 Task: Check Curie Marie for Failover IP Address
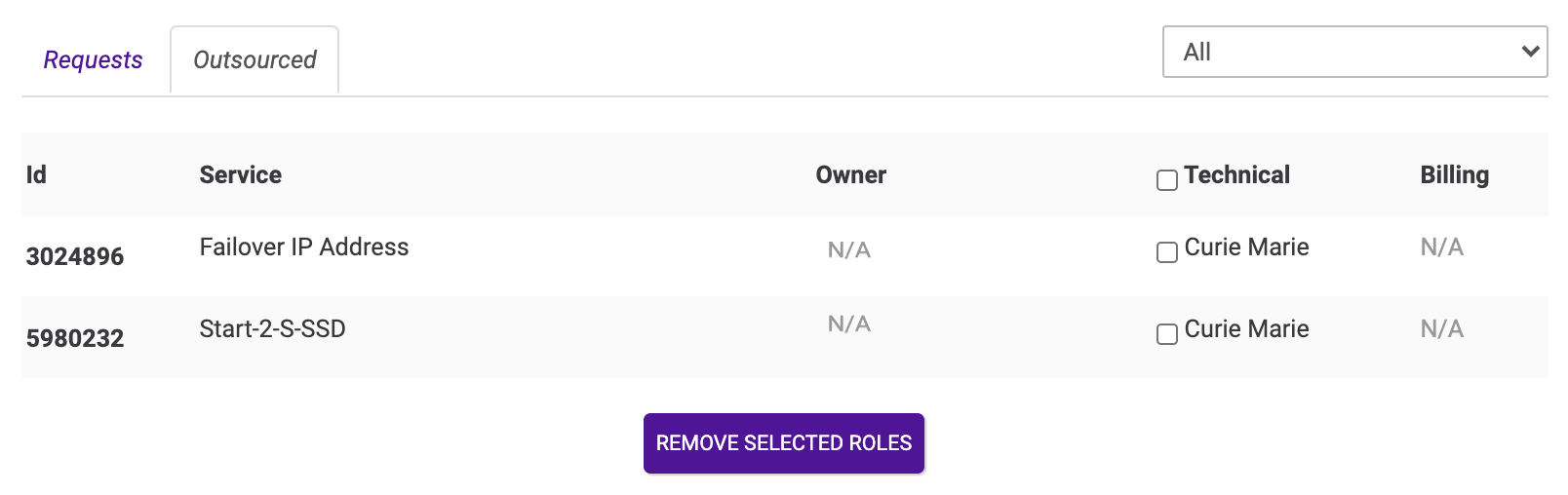(1166, 252)
